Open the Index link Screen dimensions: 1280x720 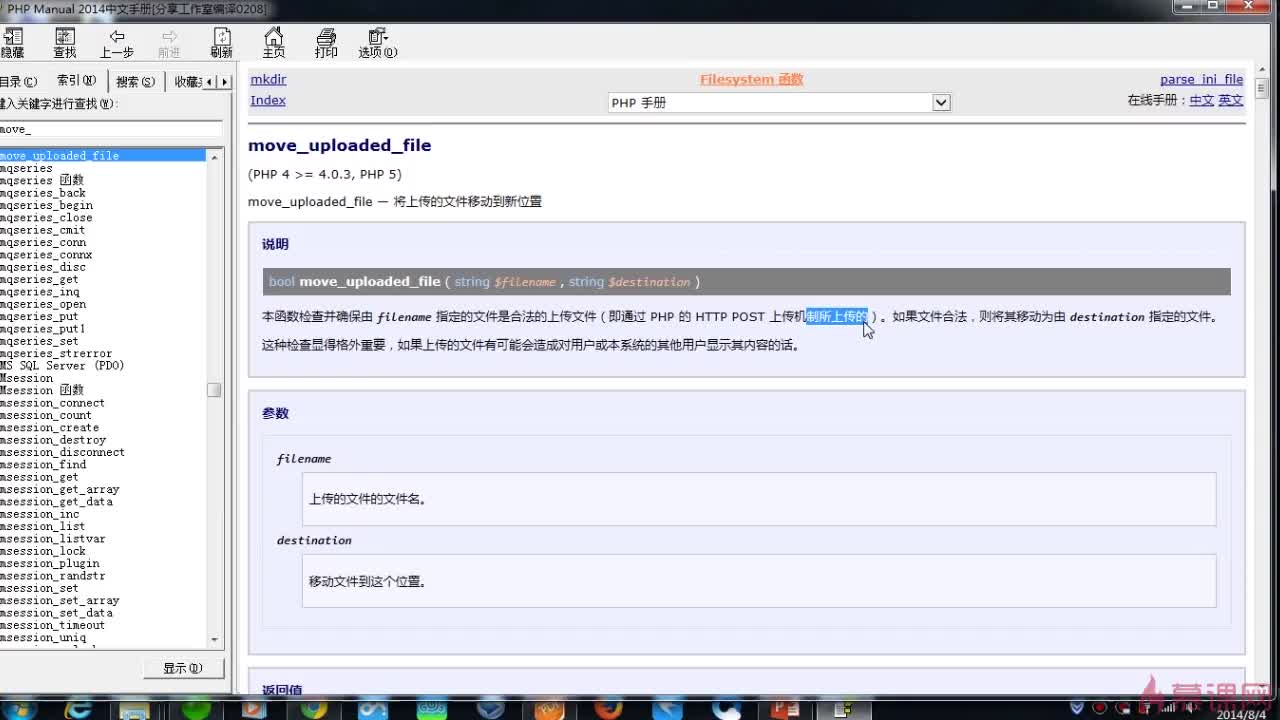pos(268,100)
